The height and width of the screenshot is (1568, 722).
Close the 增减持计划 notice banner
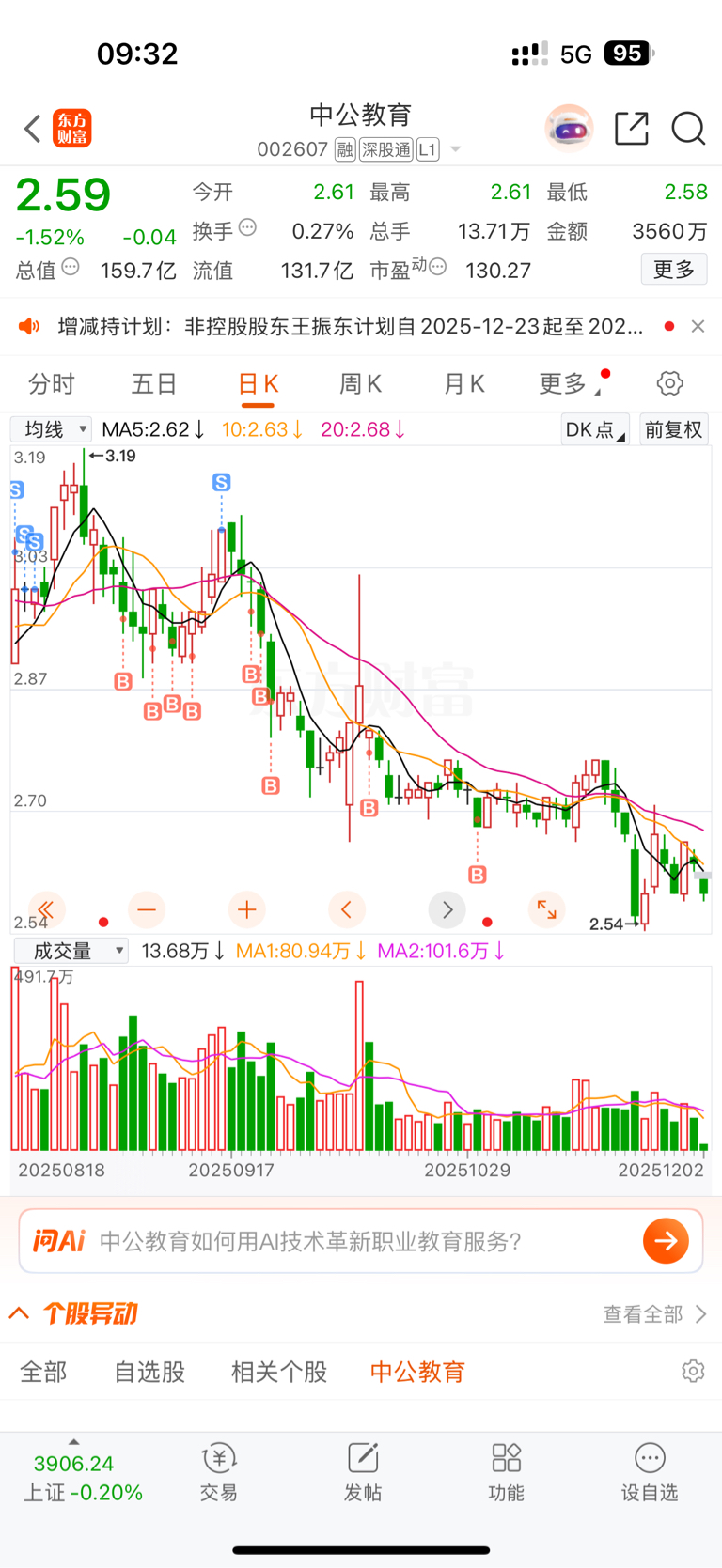(698, 326)
